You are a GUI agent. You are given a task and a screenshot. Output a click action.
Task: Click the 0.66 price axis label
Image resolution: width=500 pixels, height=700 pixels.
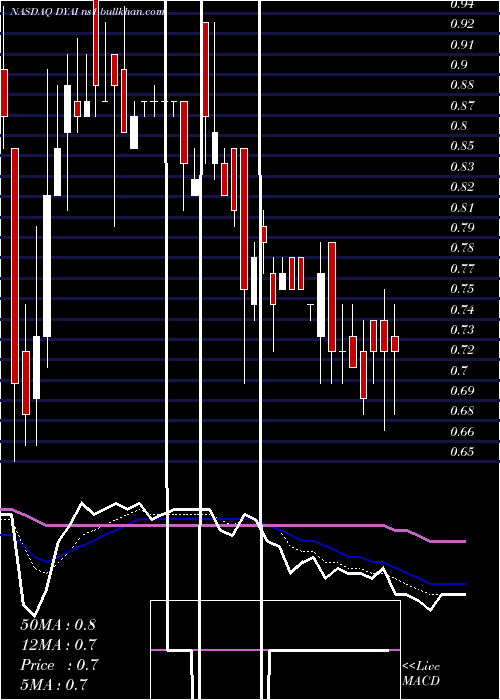tap(462, 432)
